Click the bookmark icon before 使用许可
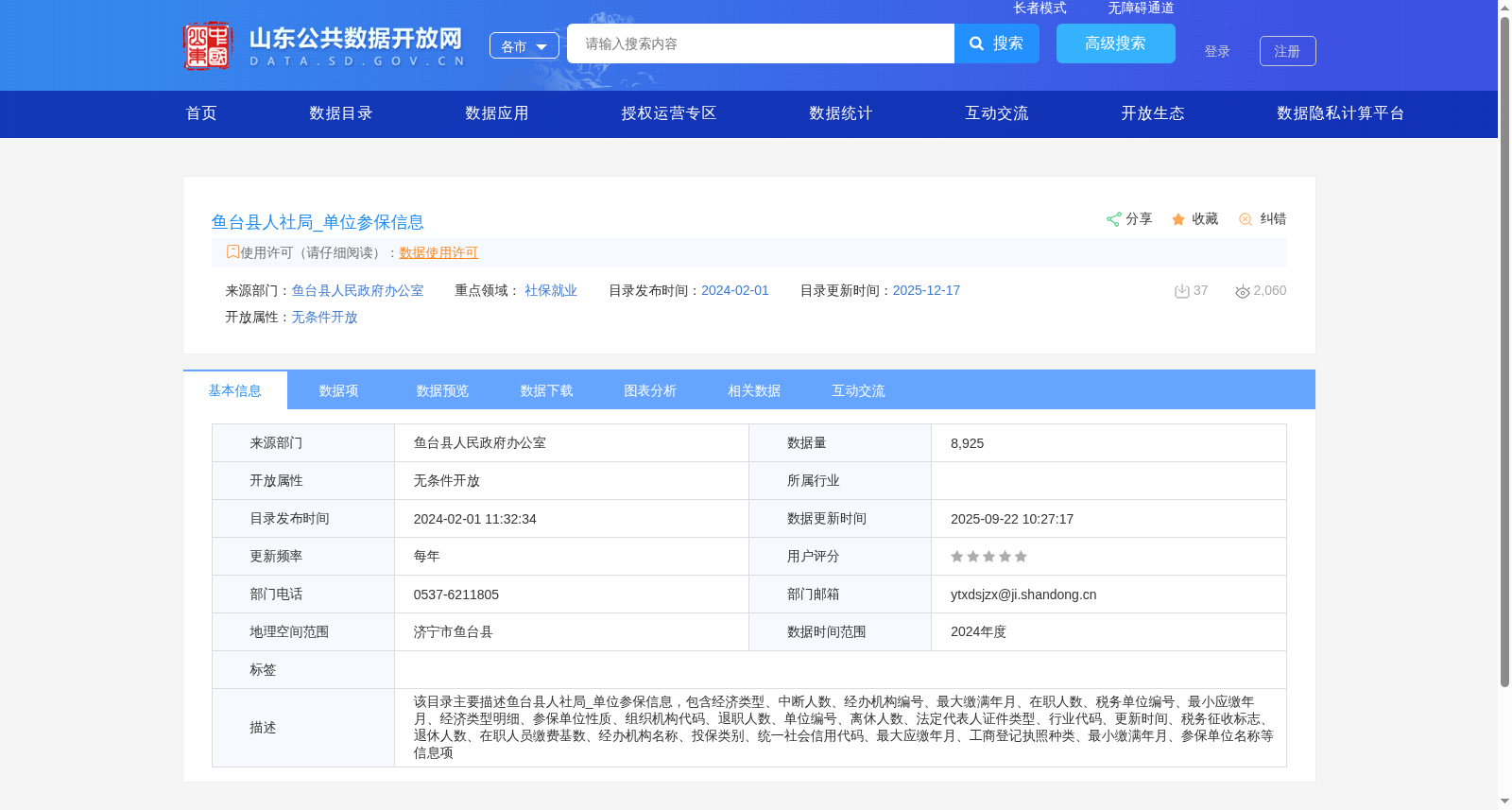 point(232,251)
